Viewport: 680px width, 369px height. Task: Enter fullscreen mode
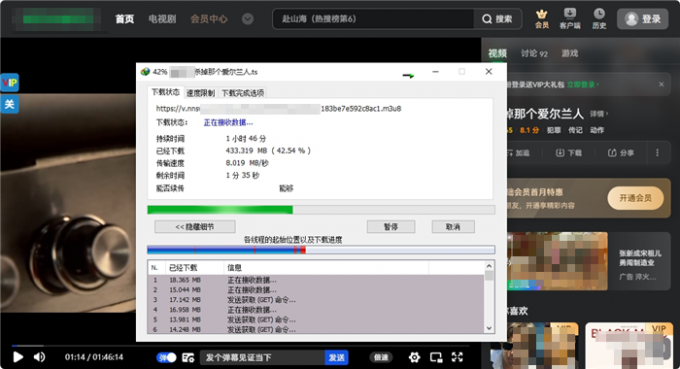click(x=458, y=357)
